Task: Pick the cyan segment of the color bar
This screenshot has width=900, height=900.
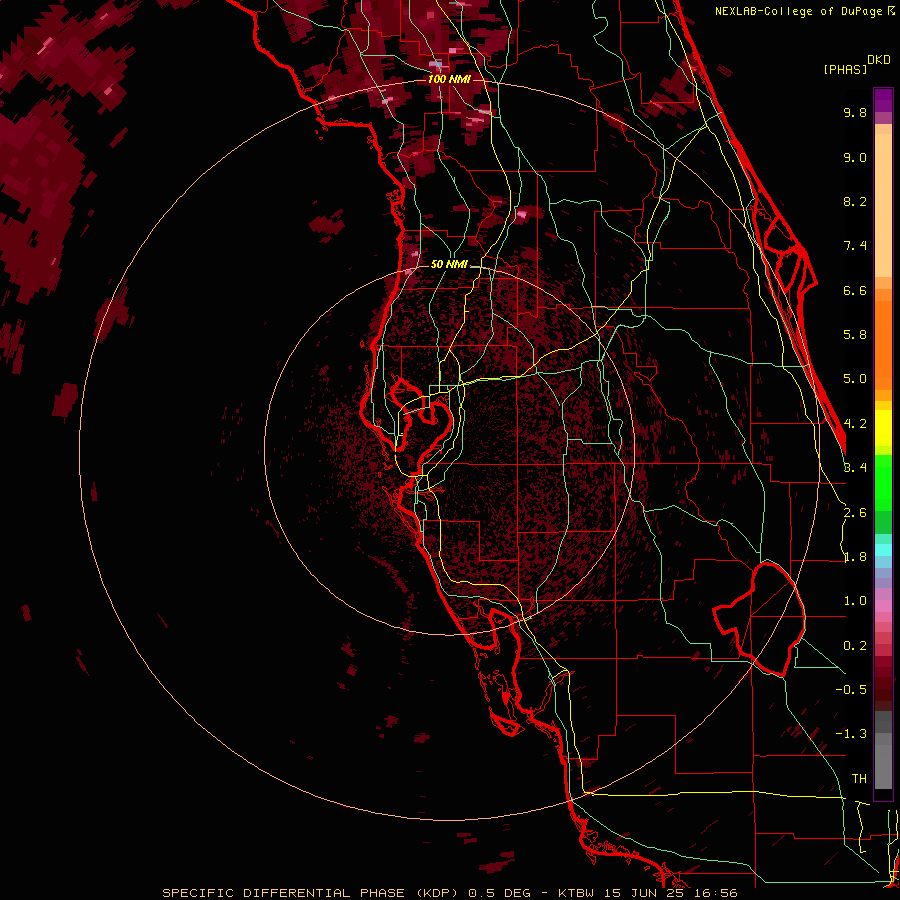Action: [x=883, y=550]
